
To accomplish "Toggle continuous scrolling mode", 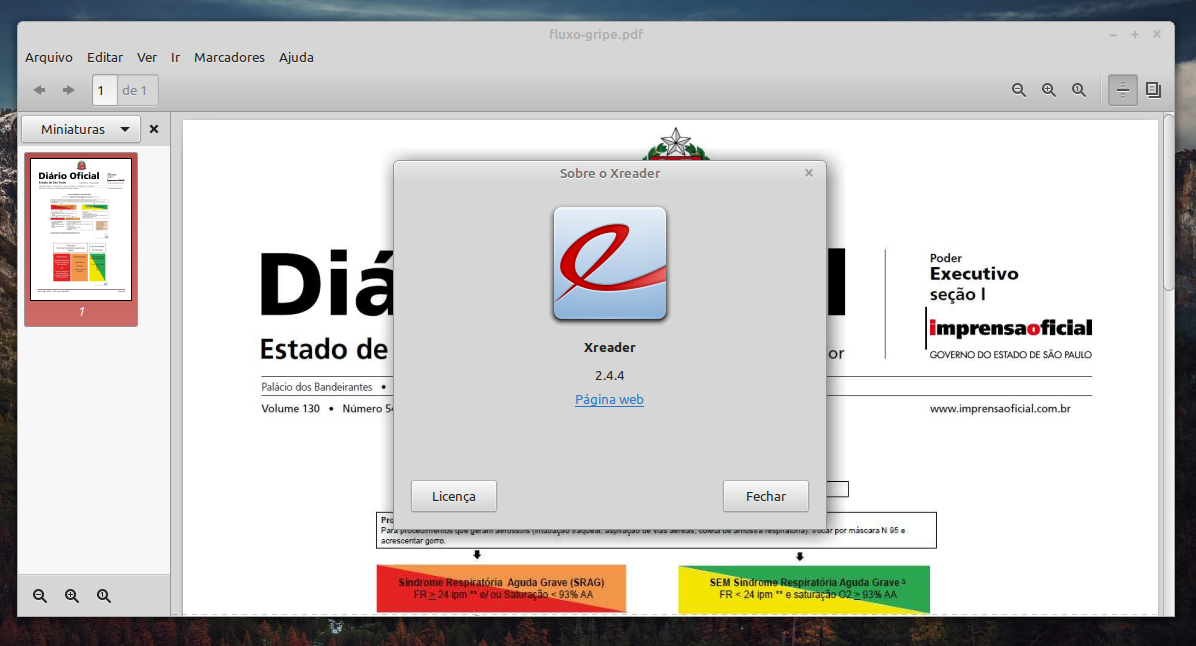I will (1123, 90).
